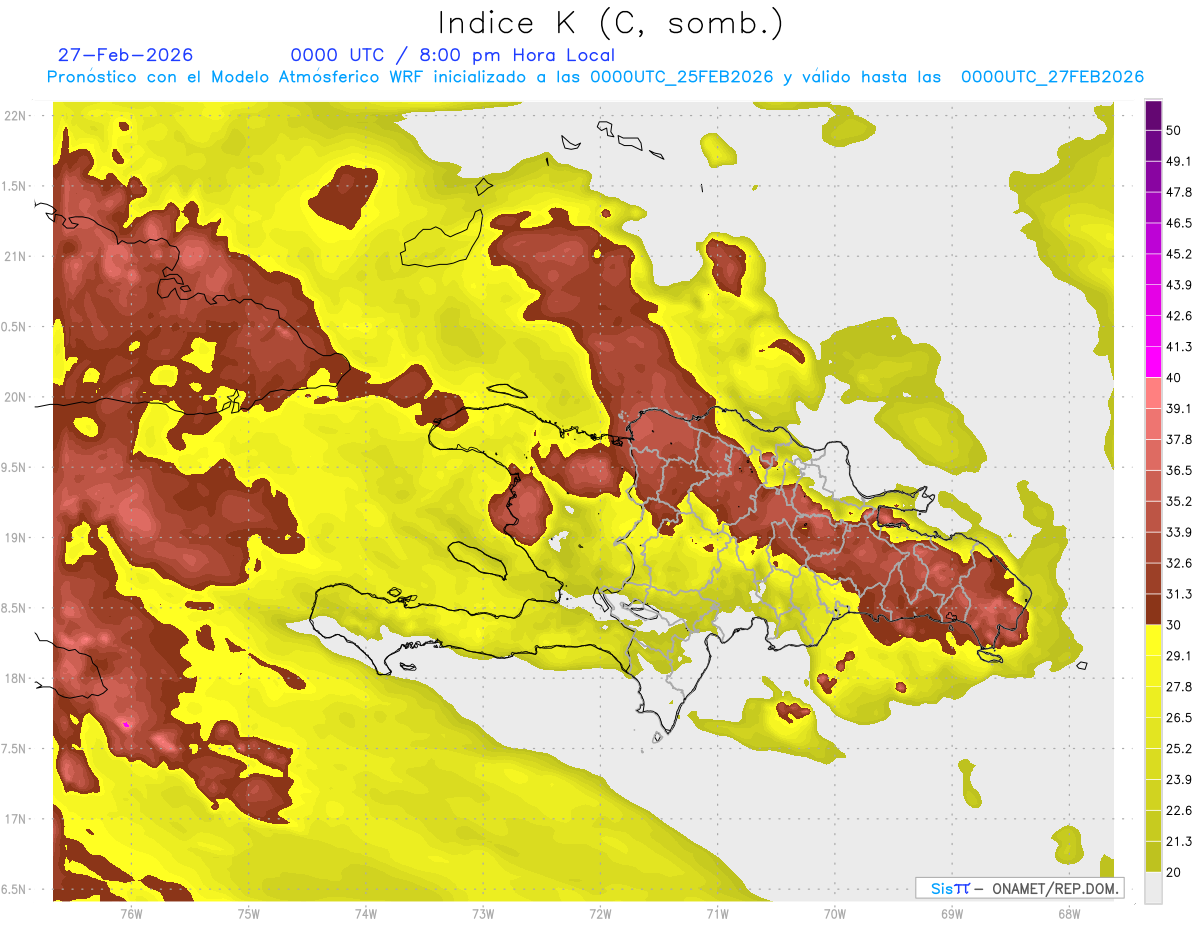Click the '70W' longitude axis label

tap(834, 913)
